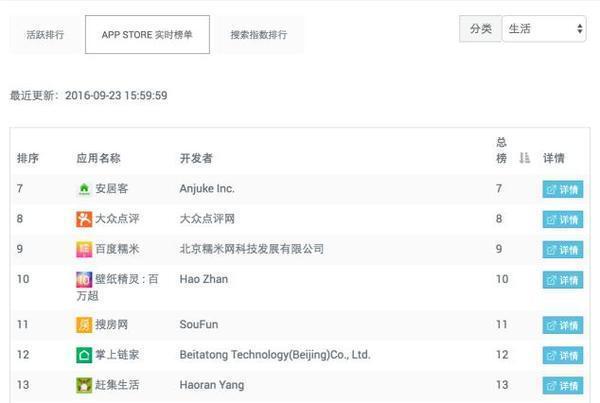This screenshot has width=600, height=403.
Task: Click the 大众点评 app name
Action: pos(117,219)
